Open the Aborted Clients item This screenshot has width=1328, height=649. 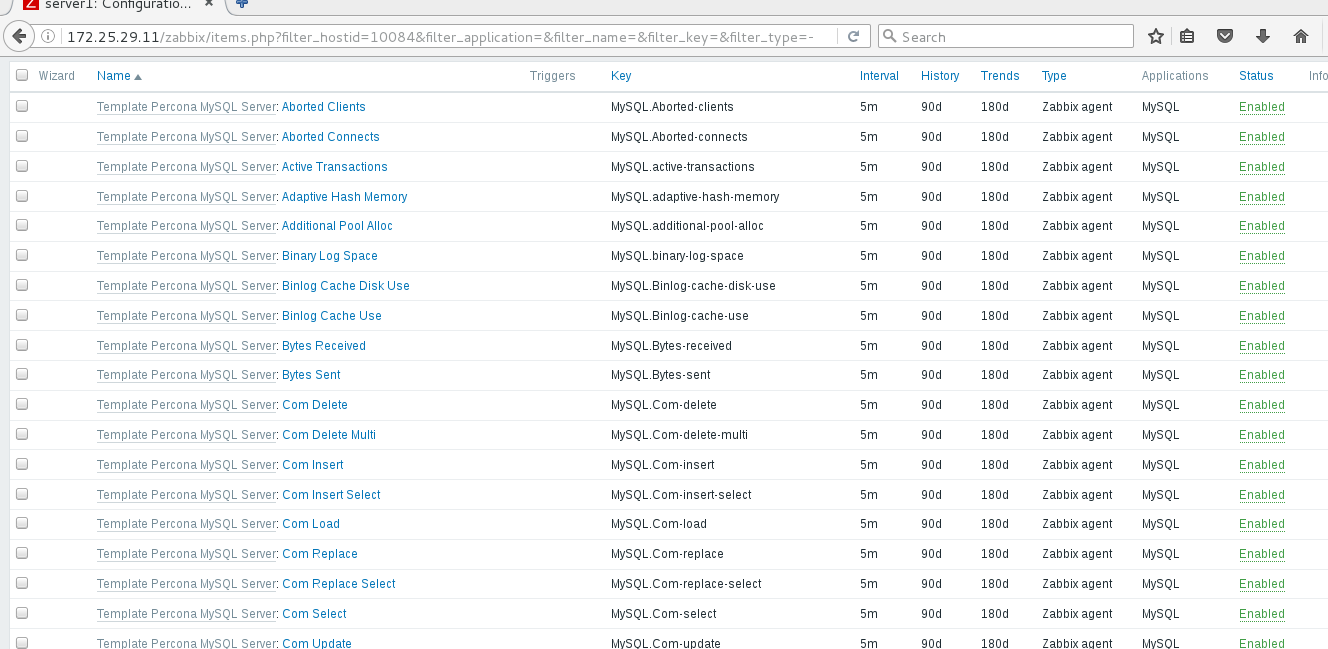324,107
